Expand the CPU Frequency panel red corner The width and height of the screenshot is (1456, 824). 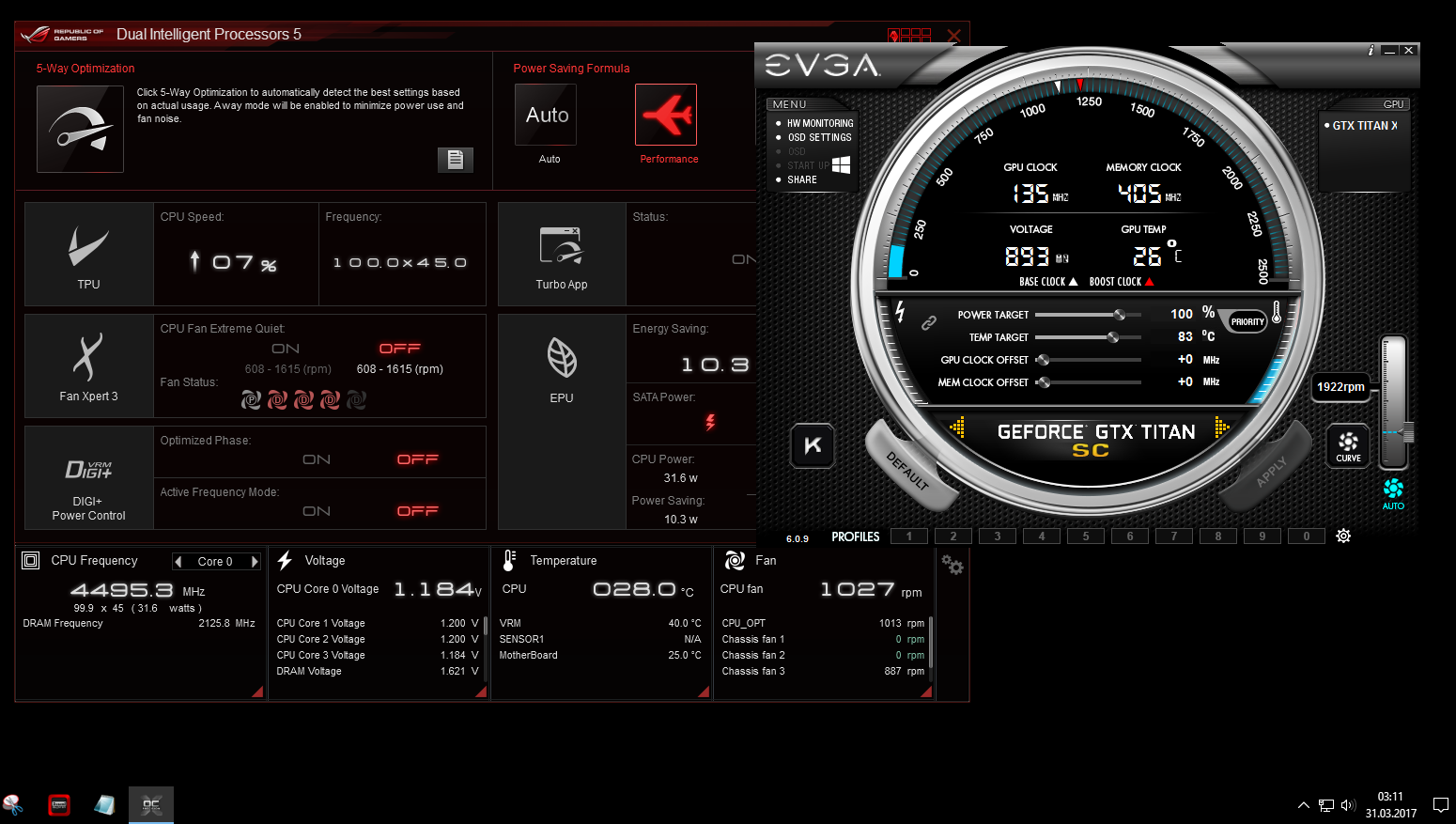[257, 692]
